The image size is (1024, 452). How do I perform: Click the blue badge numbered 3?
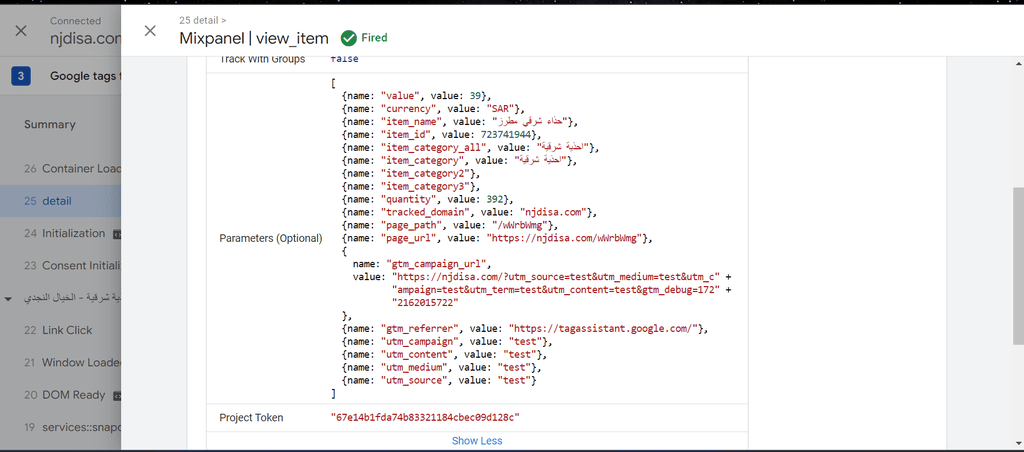(x=21, y=76)
